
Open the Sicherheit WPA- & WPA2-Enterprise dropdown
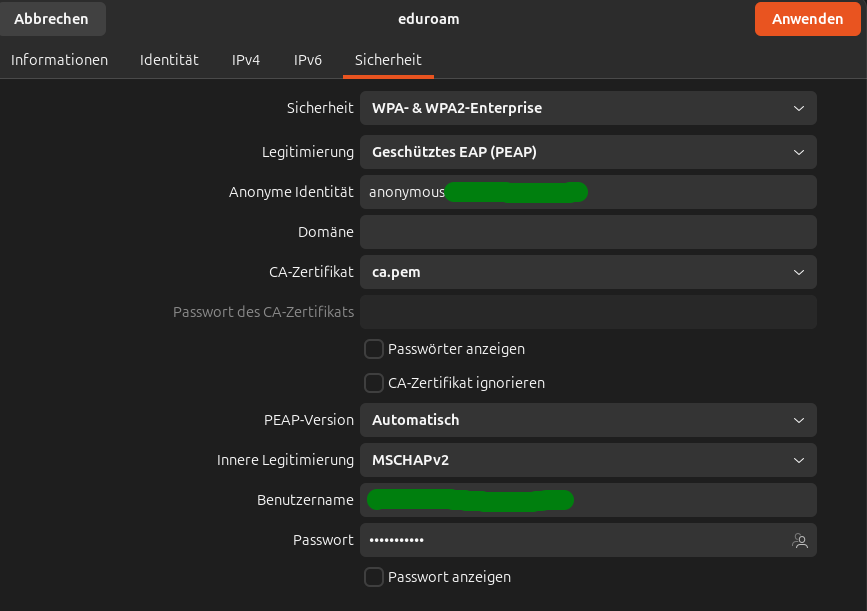(588, 108)
